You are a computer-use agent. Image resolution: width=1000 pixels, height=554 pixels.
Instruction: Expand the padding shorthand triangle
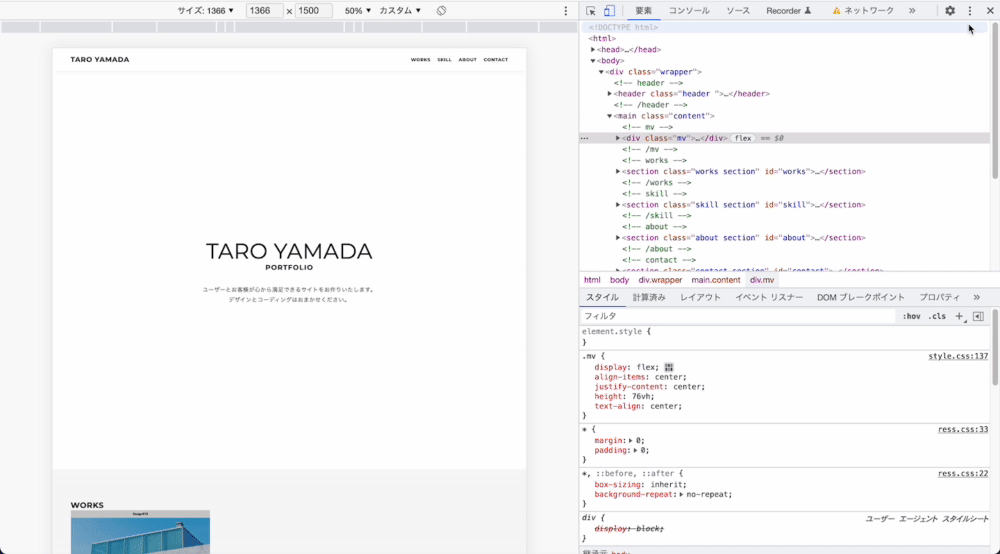[x=636, y=450]
